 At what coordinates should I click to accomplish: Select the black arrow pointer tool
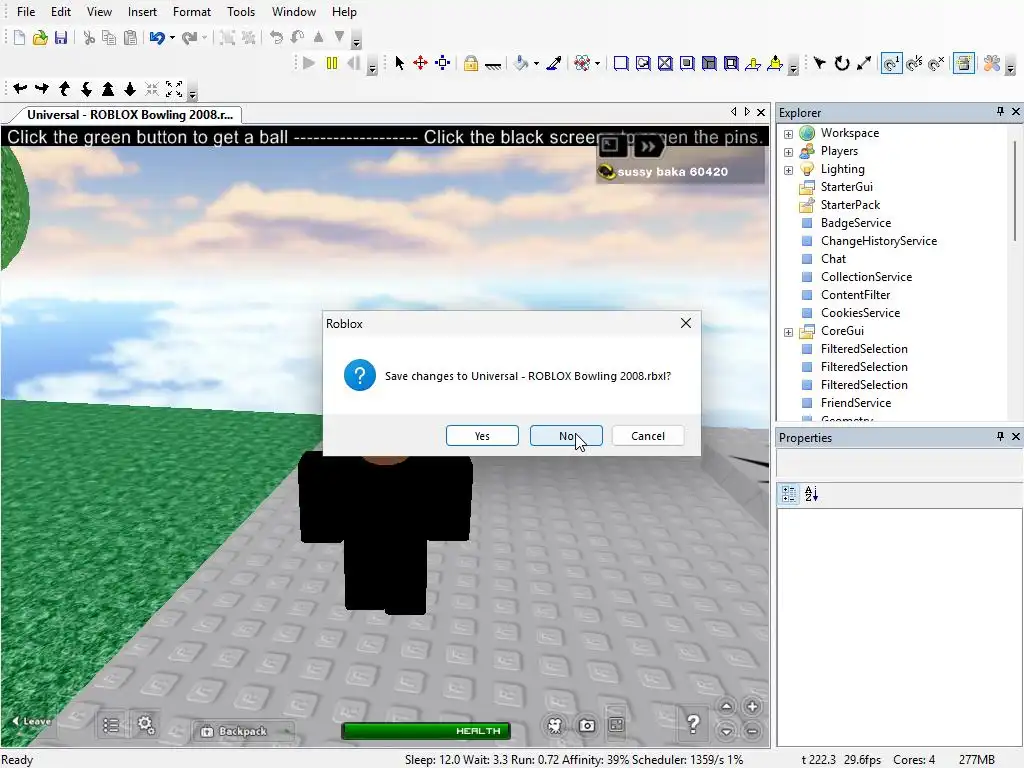coord(399,63)
